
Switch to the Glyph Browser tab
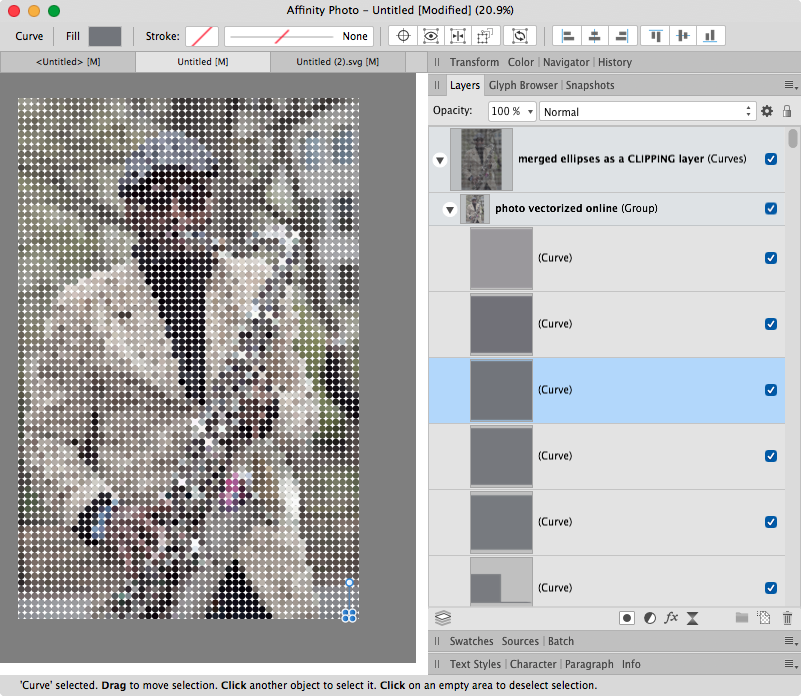pyautogui.click(x=521, y=85)
